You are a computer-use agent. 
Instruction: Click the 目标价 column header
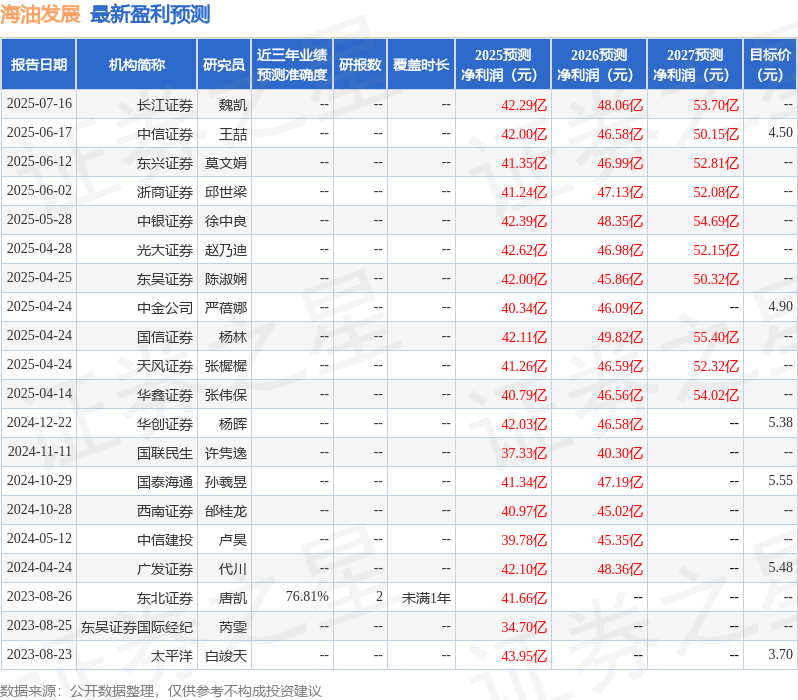click(x=771, y=65)
